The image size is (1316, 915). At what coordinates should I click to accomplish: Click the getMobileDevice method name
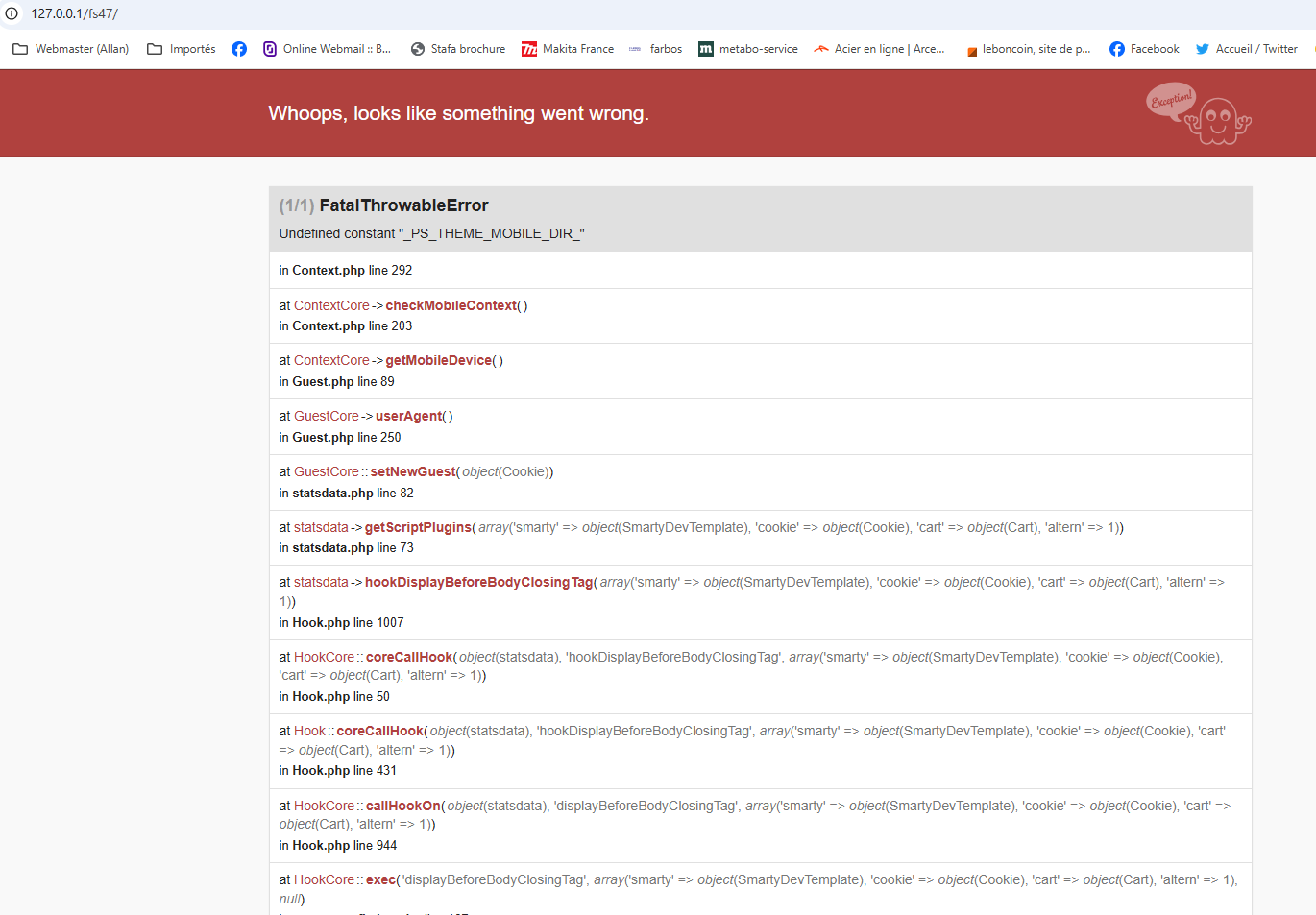(439, 360)
